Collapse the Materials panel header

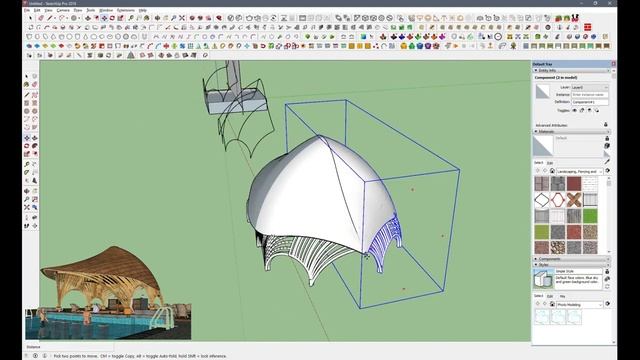point(571,131)
